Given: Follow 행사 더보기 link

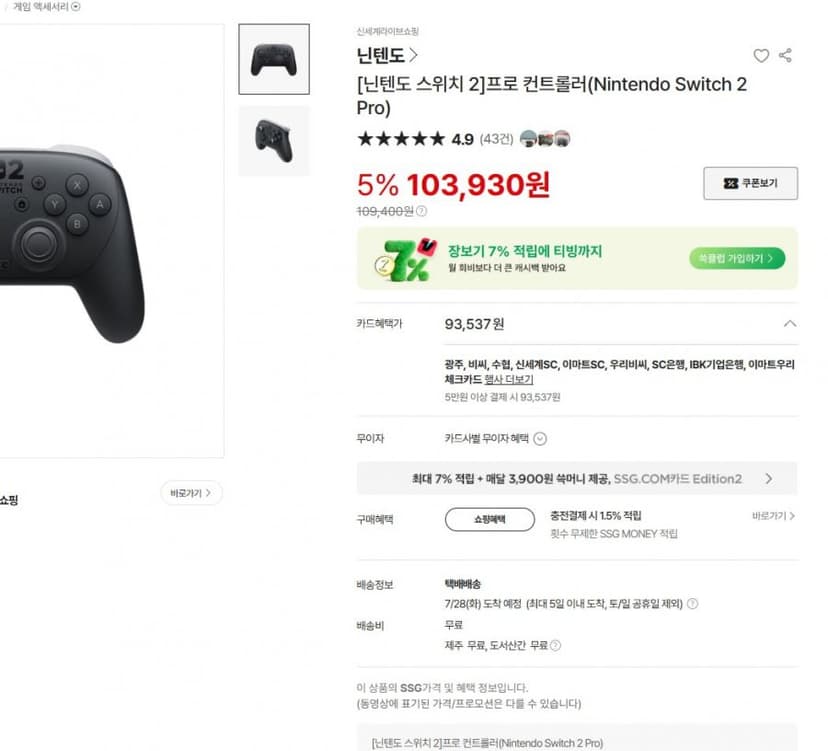Looking at the screenshot, I should pos(509,379).
